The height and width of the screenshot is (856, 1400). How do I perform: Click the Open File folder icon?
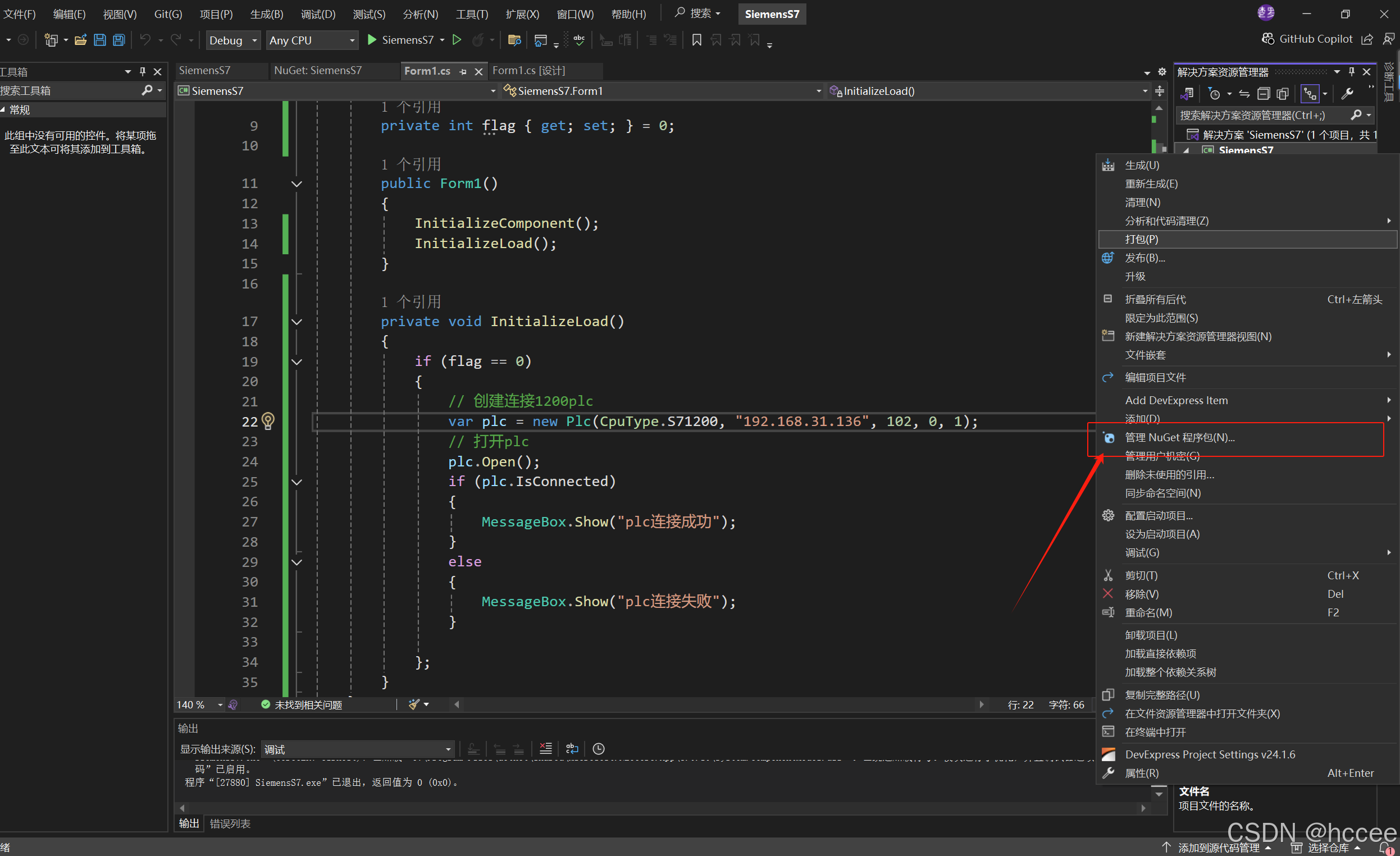[81, 40]
